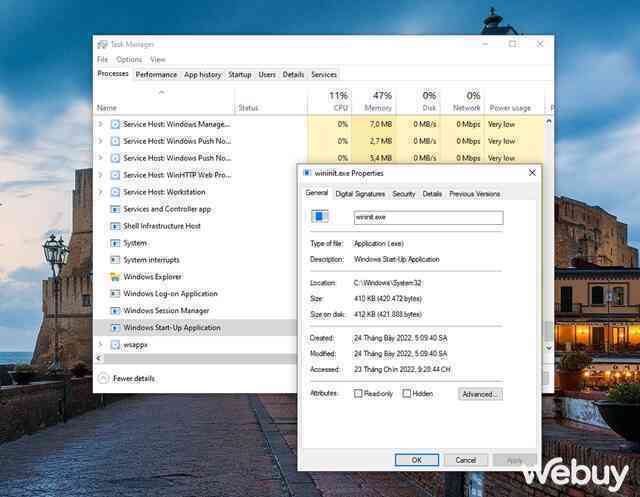Click the Advanced... attributes button
Image resolution: width=640 pixels, height=497 pixels.
[x=480, y=394]
